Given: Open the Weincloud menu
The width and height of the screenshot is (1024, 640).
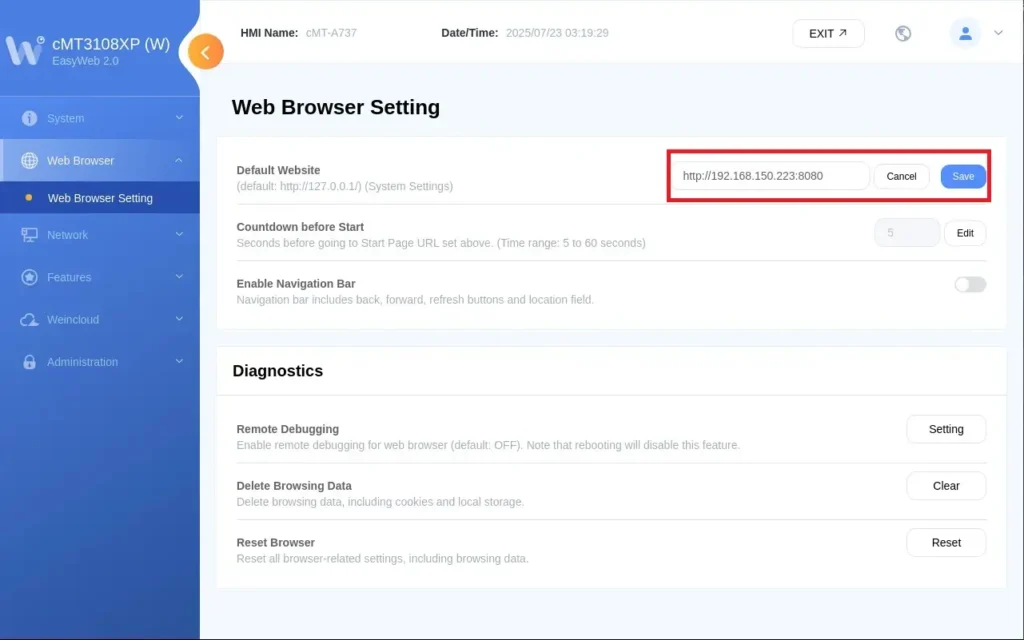Looking at the screenshot, I should pos(100,320).
